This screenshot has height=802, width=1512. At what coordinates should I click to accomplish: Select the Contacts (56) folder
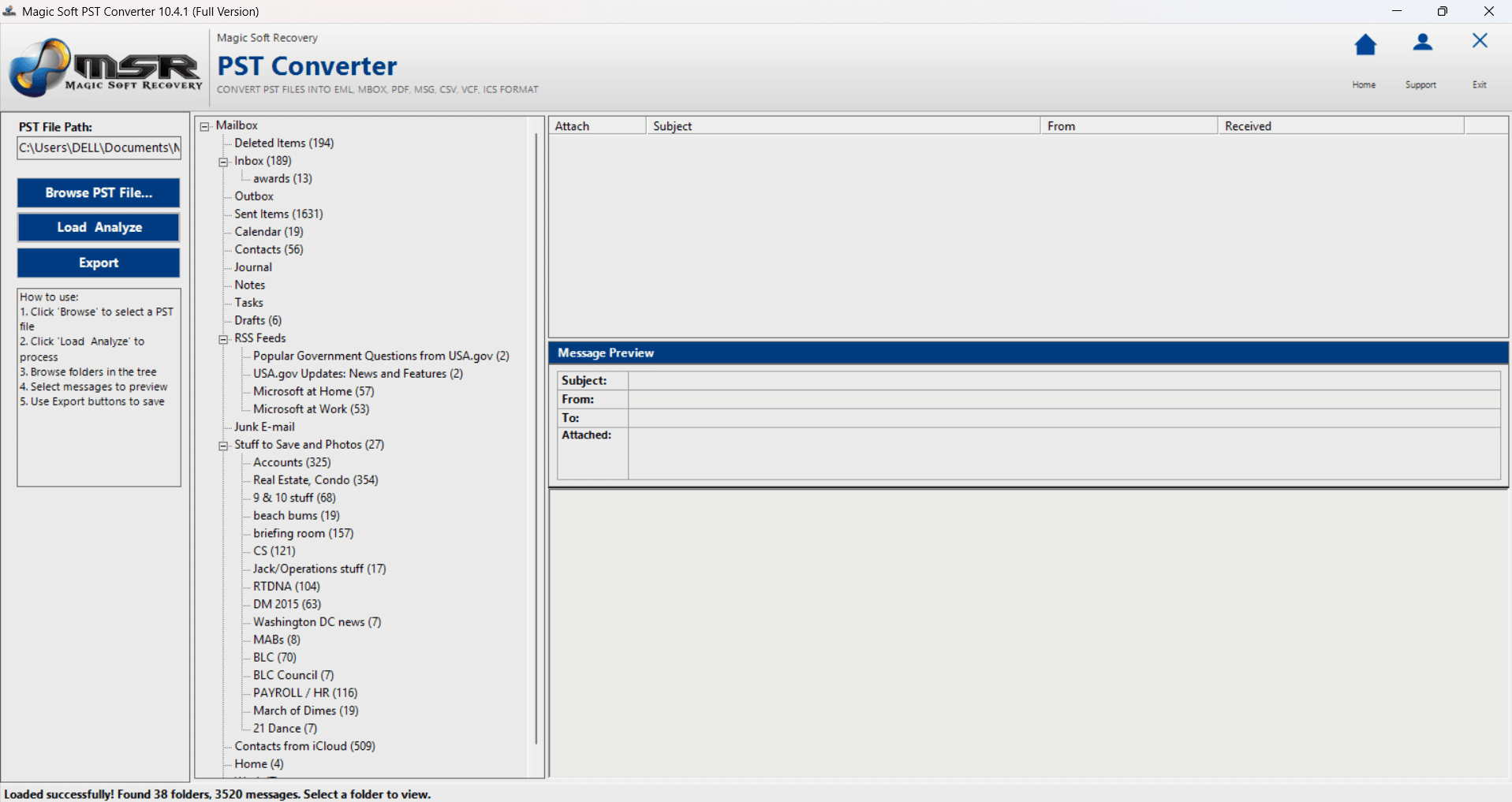coord(269,249)
